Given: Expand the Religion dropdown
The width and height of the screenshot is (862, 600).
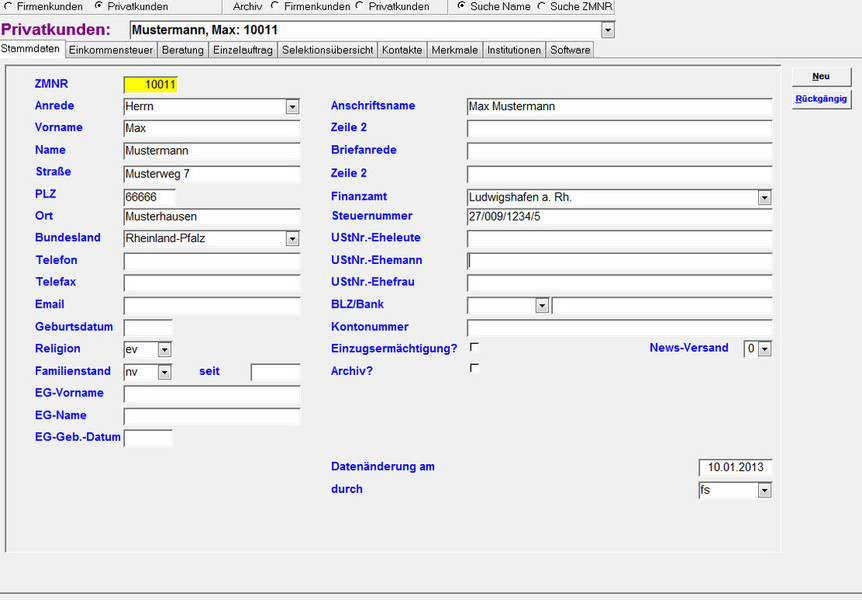Looking at the screenshot, I should tap(164, 349).
